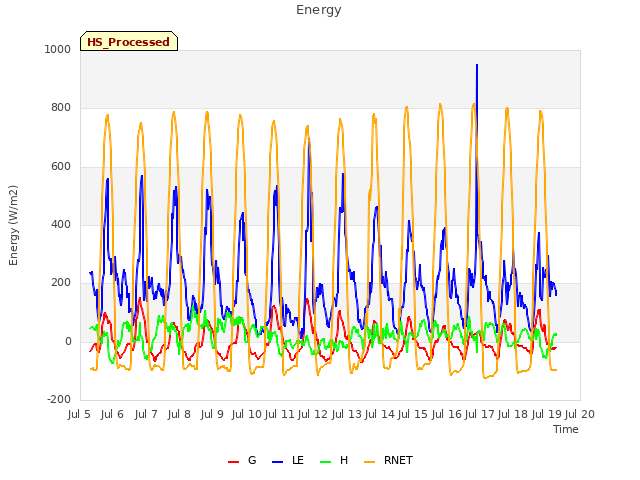Click the 600 y-axis label

click(61, 167)
